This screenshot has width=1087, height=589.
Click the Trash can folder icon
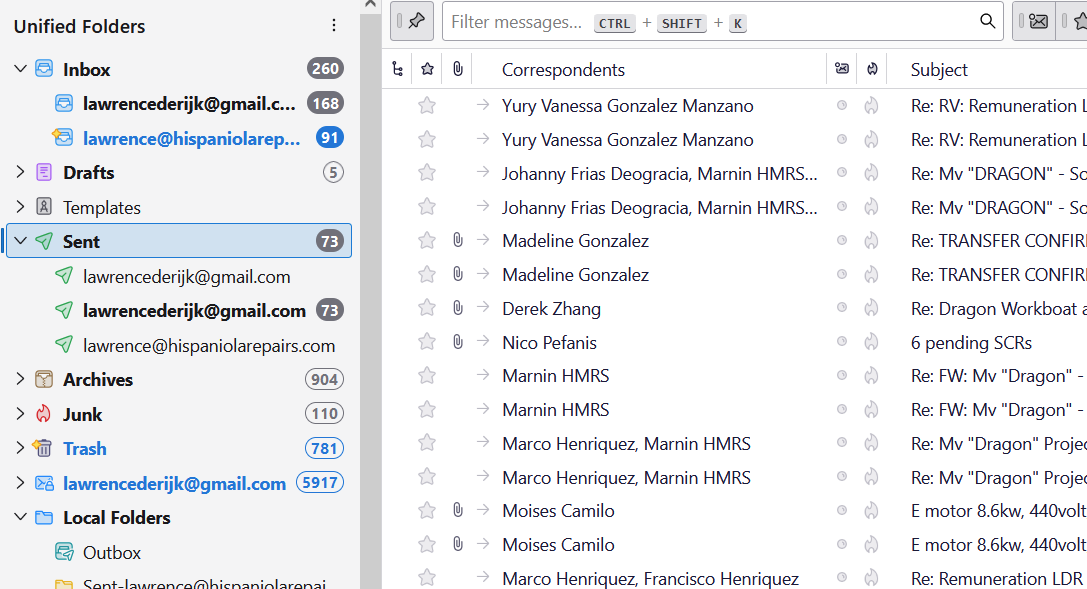tap(42, 448)
